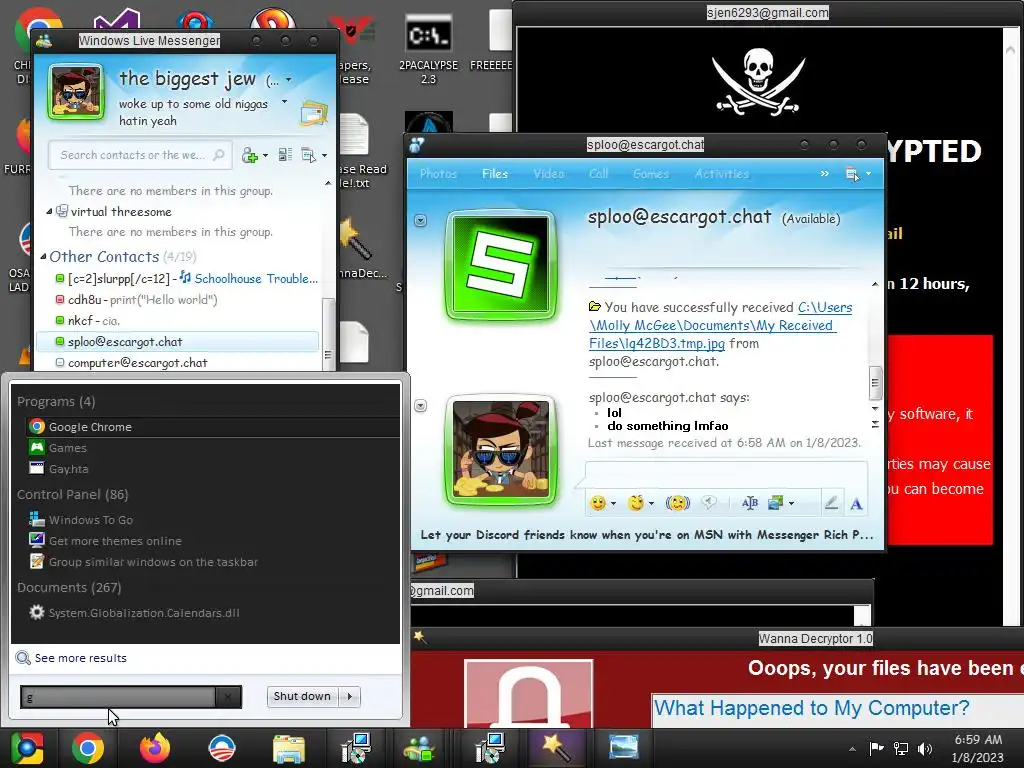
Task: Open Google Chrome from Start search results
Action: pyautogui.click(x=212, y=427)
